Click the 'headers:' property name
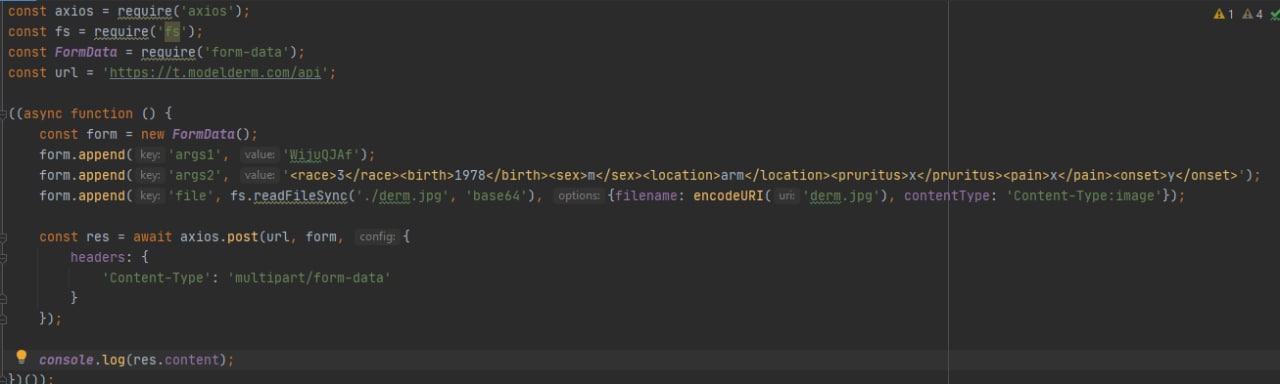The height and width of the screenshot is (384, 1280). (102, 257)
